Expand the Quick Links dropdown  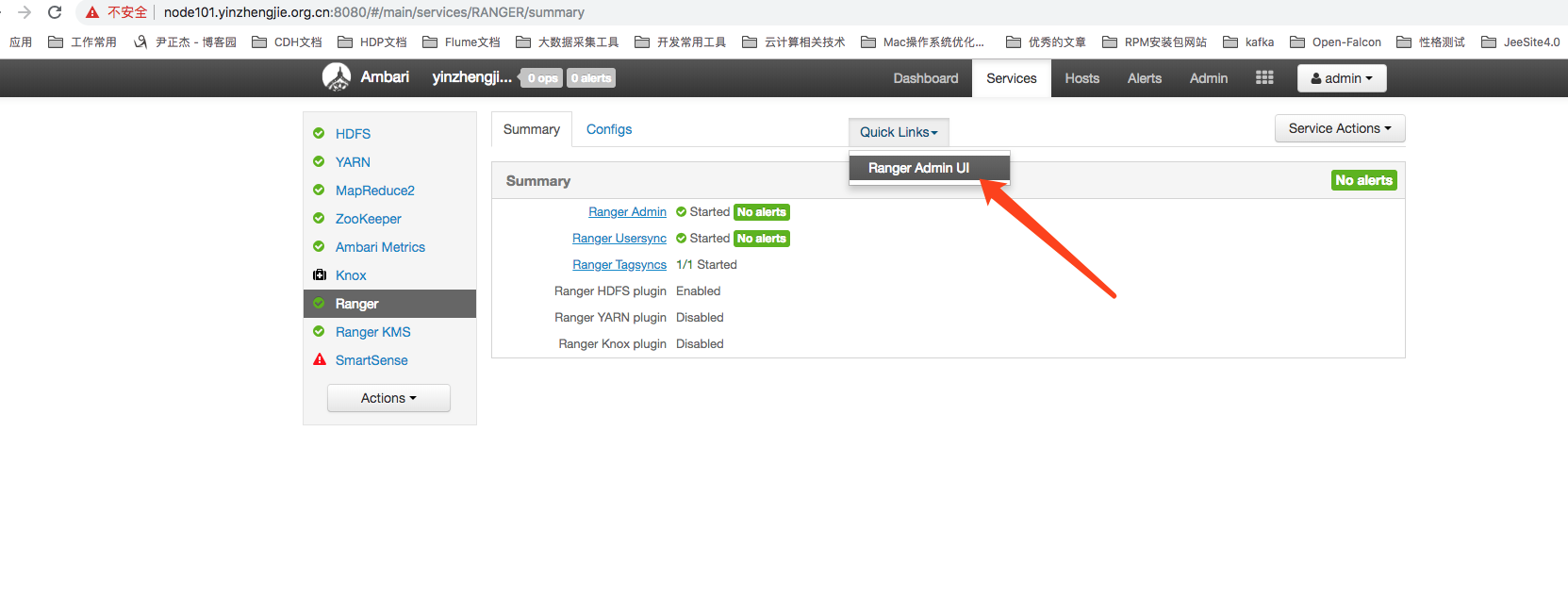coord(899,132)
